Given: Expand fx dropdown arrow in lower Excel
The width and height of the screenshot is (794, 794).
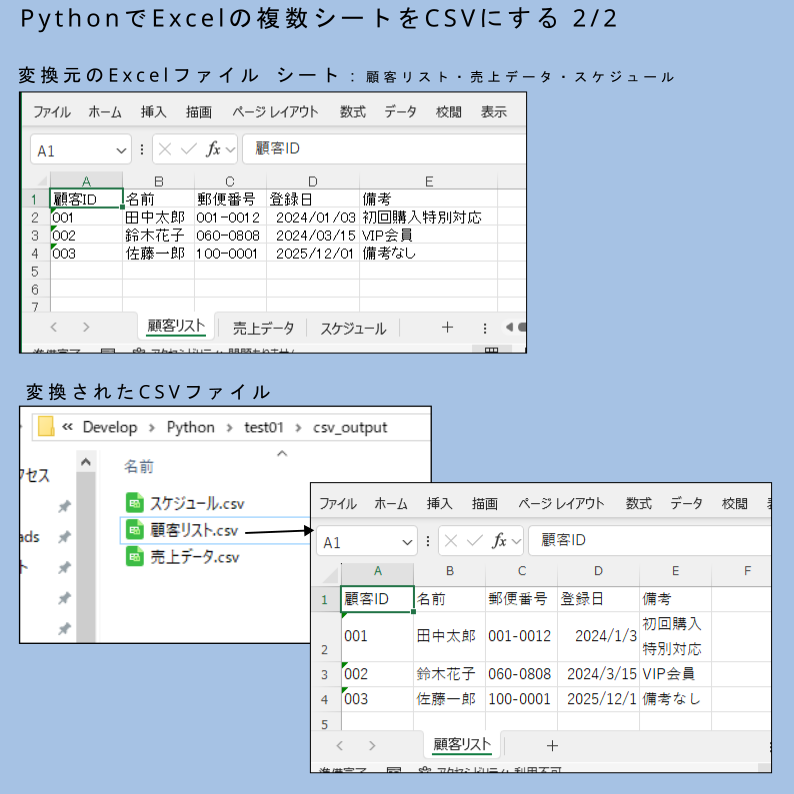Looking at the screenshot, I should click(517, 541).
